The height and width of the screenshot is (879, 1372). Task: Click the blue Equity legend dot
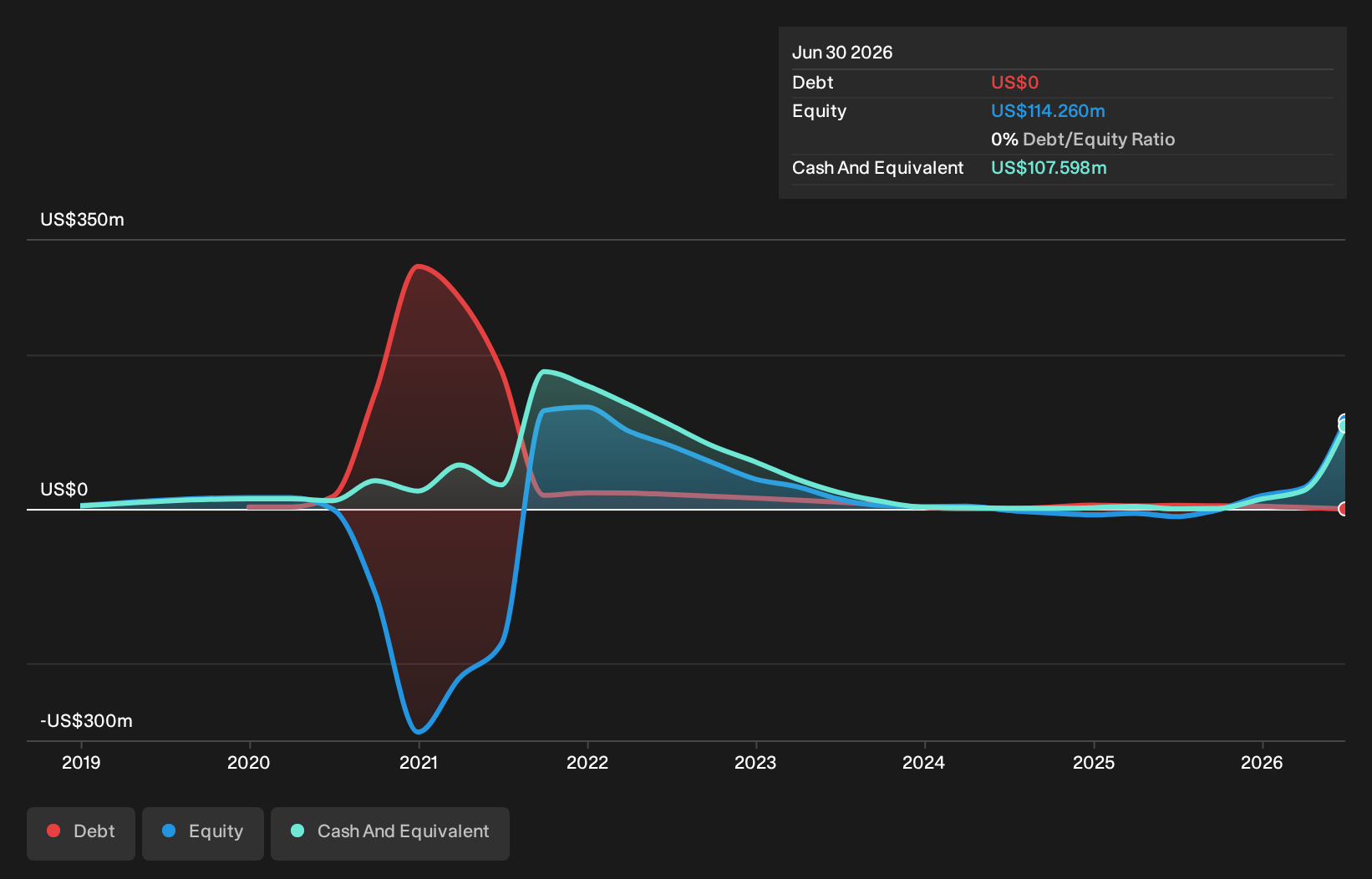point(169,831)
